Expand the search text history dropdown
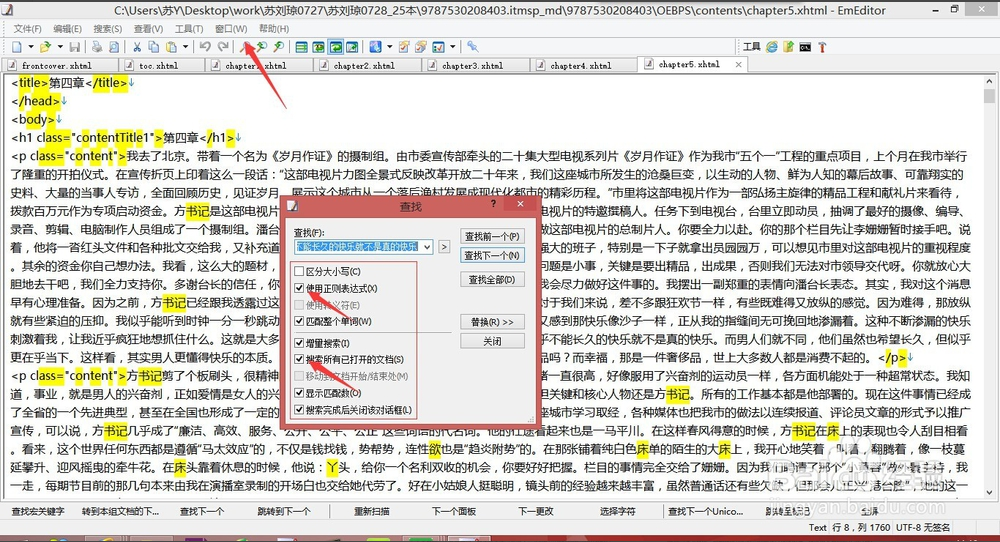Image resolution: width=1000 pixels, height=542 pixels. pos(427,247)
